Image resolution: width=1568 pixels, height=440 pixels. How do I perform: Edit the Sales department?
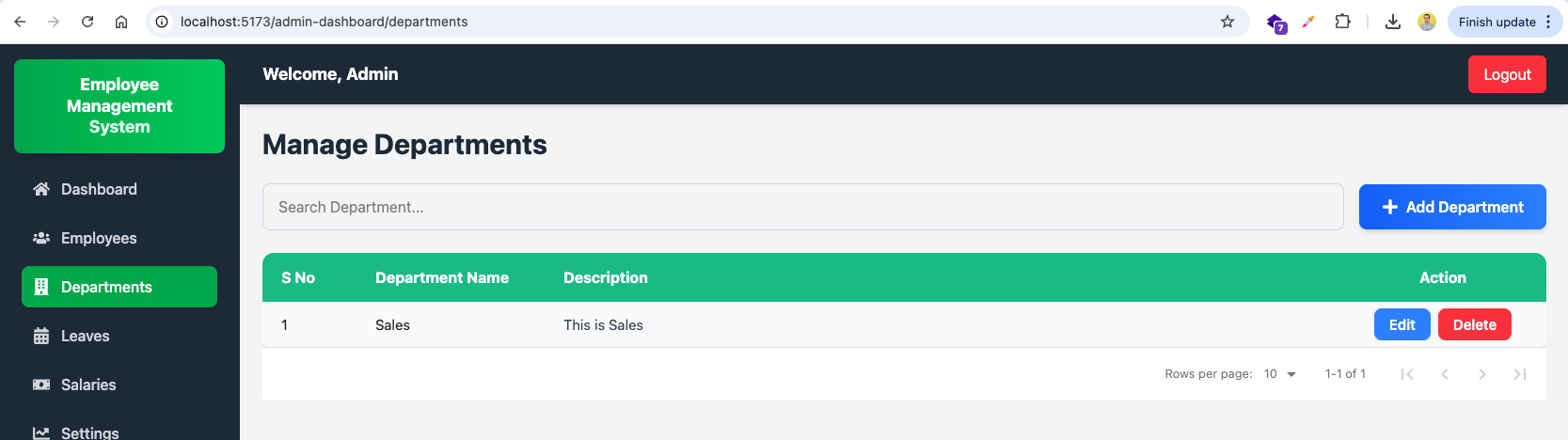coord(1402,324)
